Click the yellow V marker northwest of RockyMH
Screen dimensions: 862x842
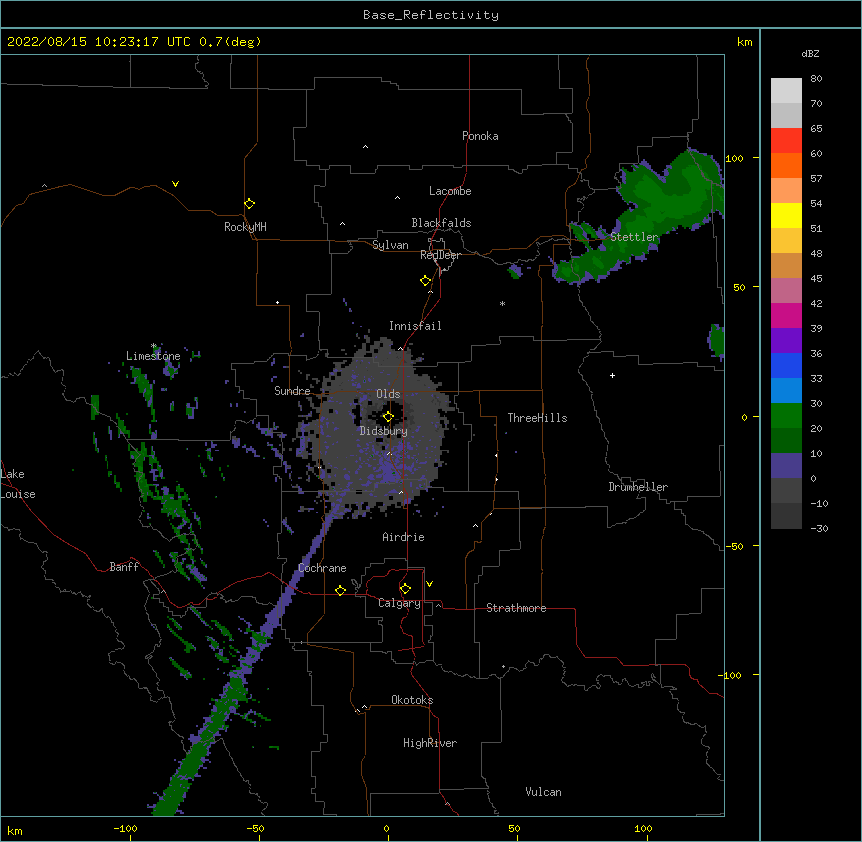tap(175, 184)
